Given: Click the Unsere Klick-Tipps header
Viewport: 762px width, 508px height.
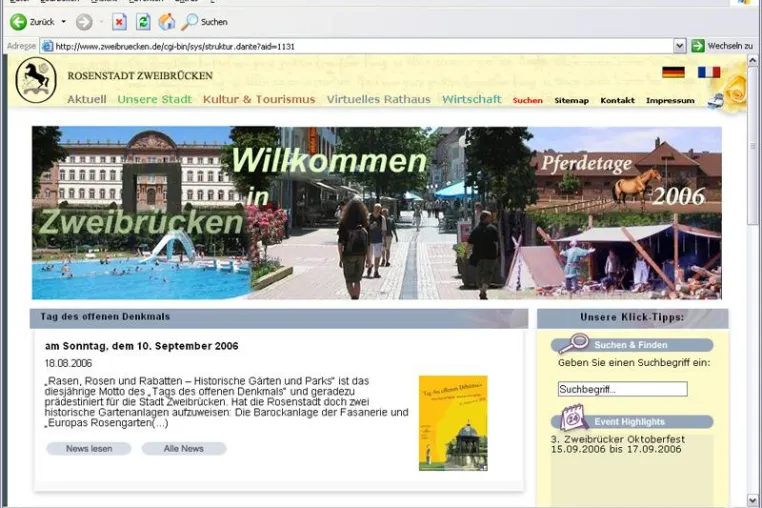Looking at the screenshot, I should (632, 317).
